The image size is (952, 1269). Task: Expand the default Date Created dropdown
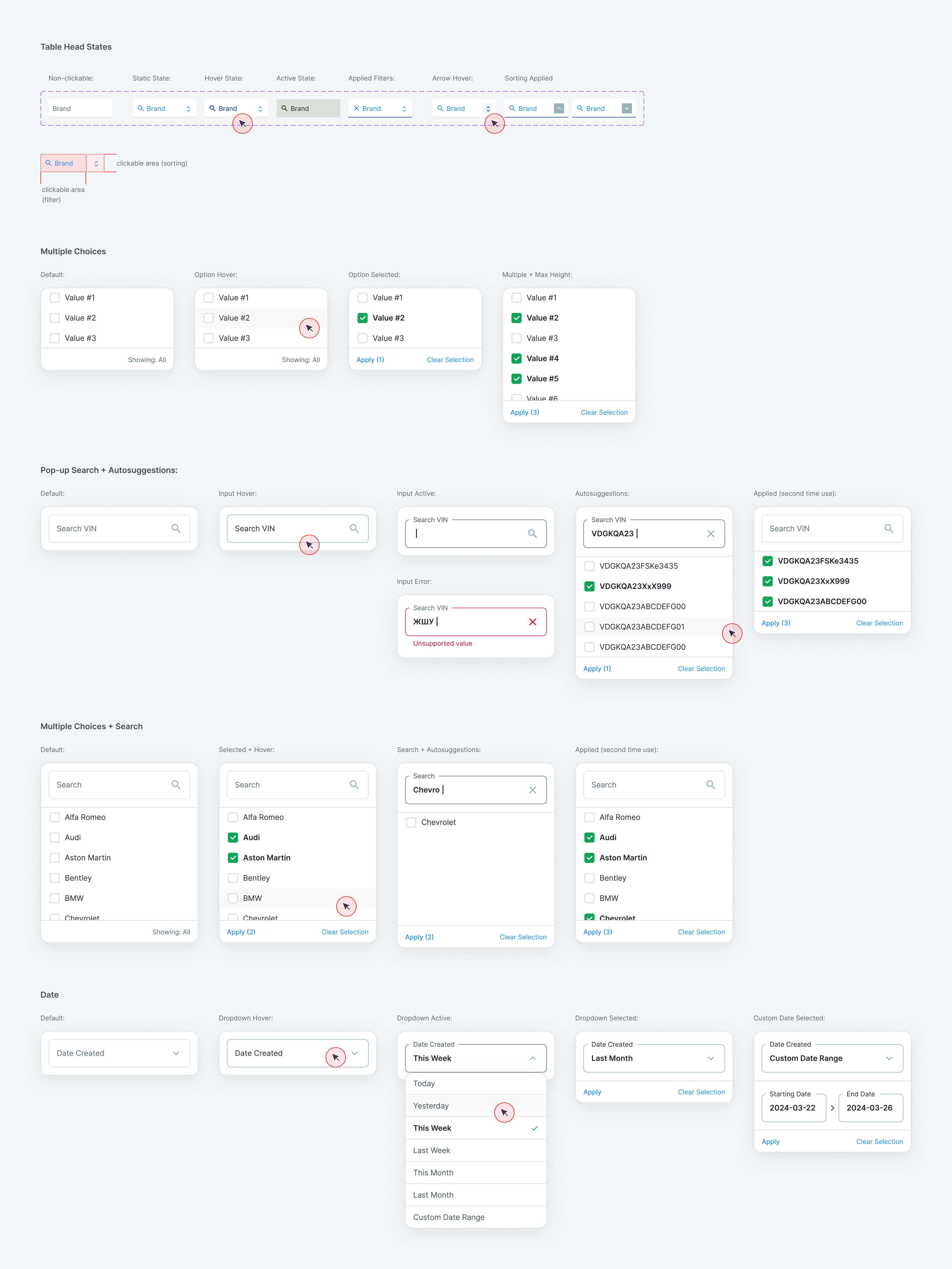coord(176,1053)
